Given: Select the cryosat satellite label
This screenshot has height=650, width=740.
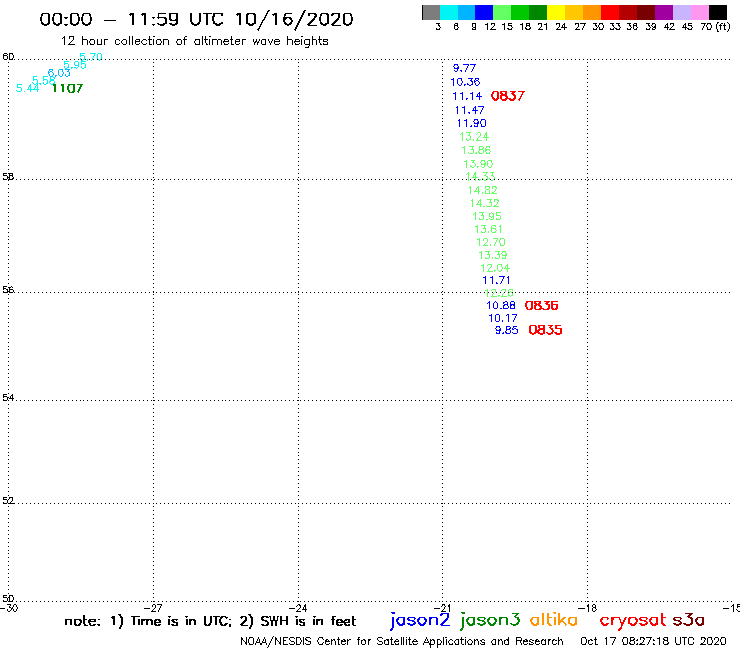Looking at the screenshot, I should click(633, 621).
